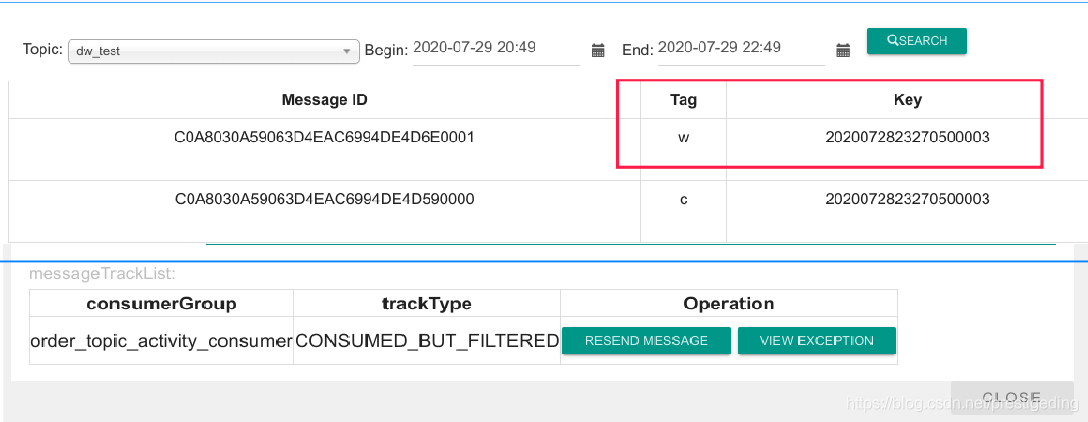Select message ID ending in 4D590000

pyautogui.click(x=324, y=199)
